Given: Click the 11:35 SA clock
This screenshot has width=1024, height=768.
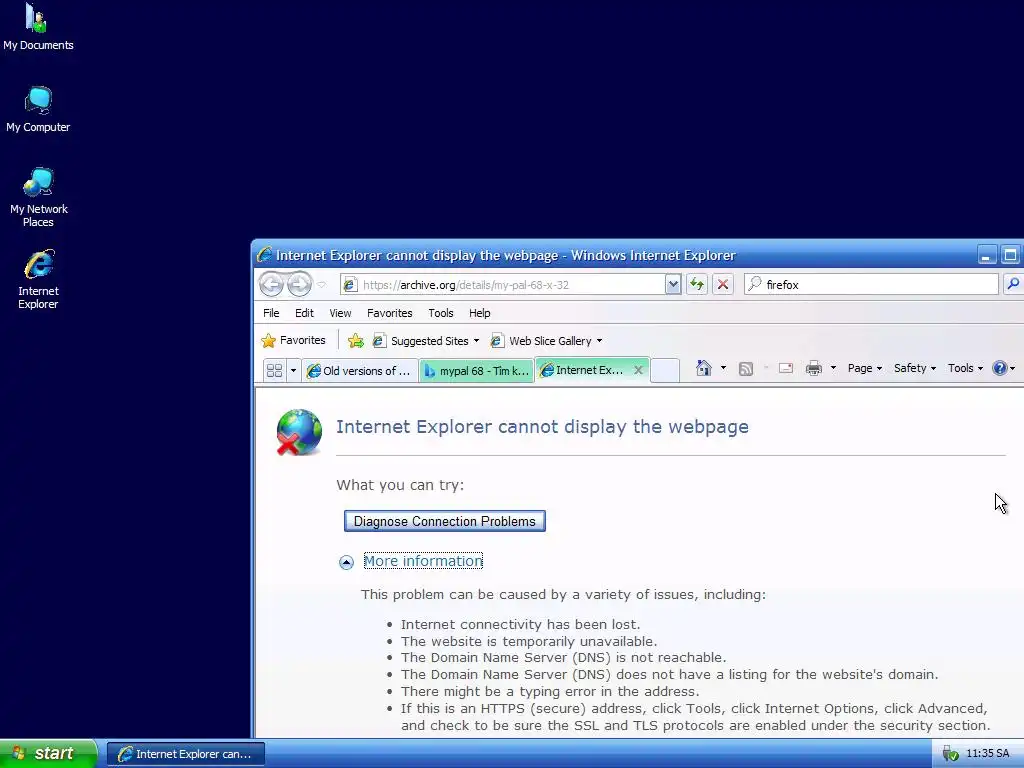Looking at the screenshot, I should point(987,754).
